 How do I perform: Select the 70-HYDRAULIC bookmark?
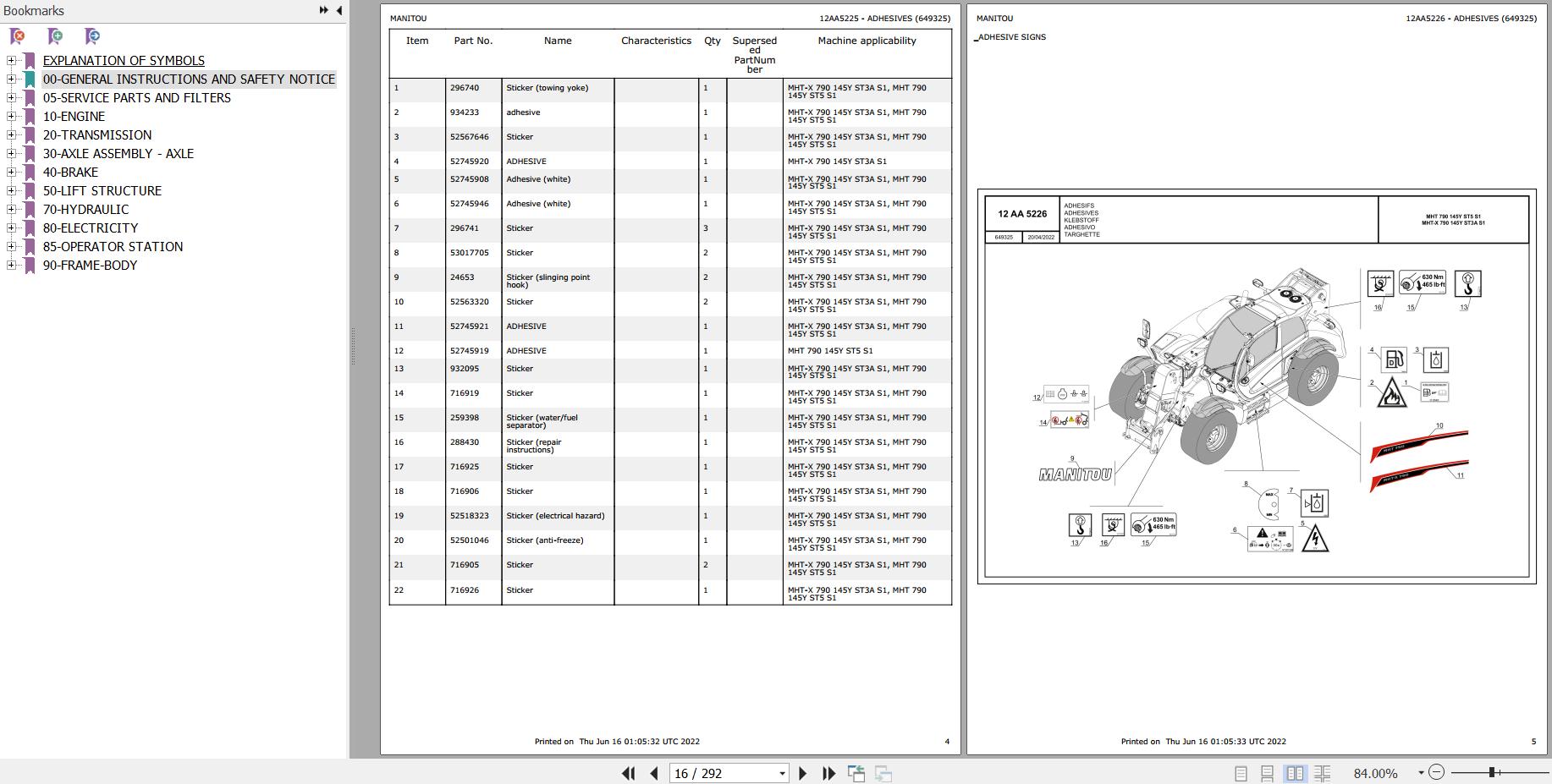[x=86, y=210]
